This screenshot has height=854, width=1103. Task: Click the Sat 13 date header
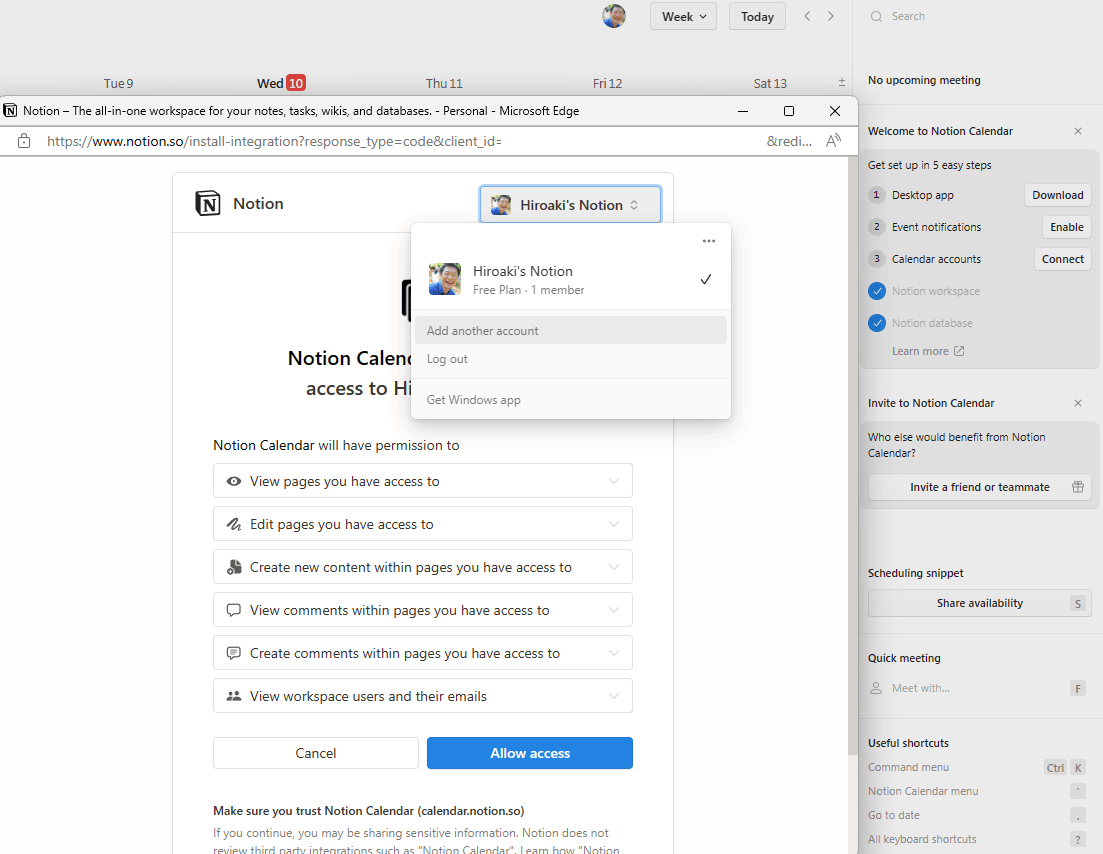point(770,83)
